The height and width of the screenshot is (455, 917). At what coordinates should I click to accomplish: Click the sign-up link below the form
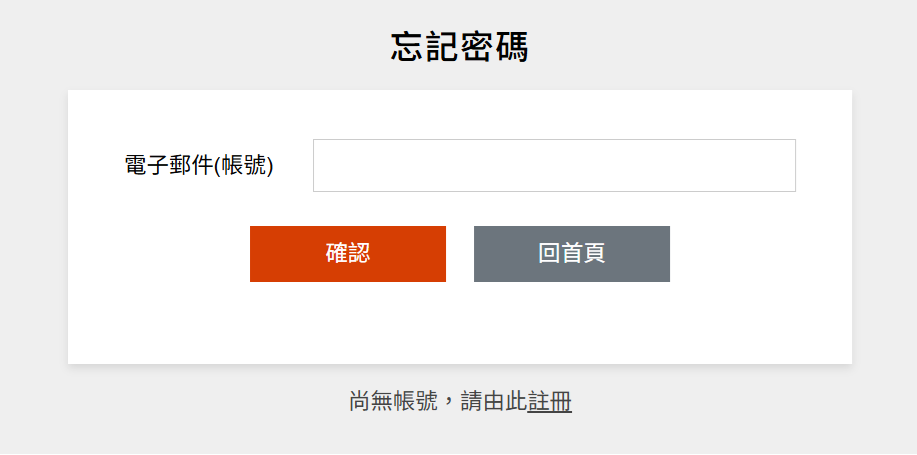click(x=550, y=402)
